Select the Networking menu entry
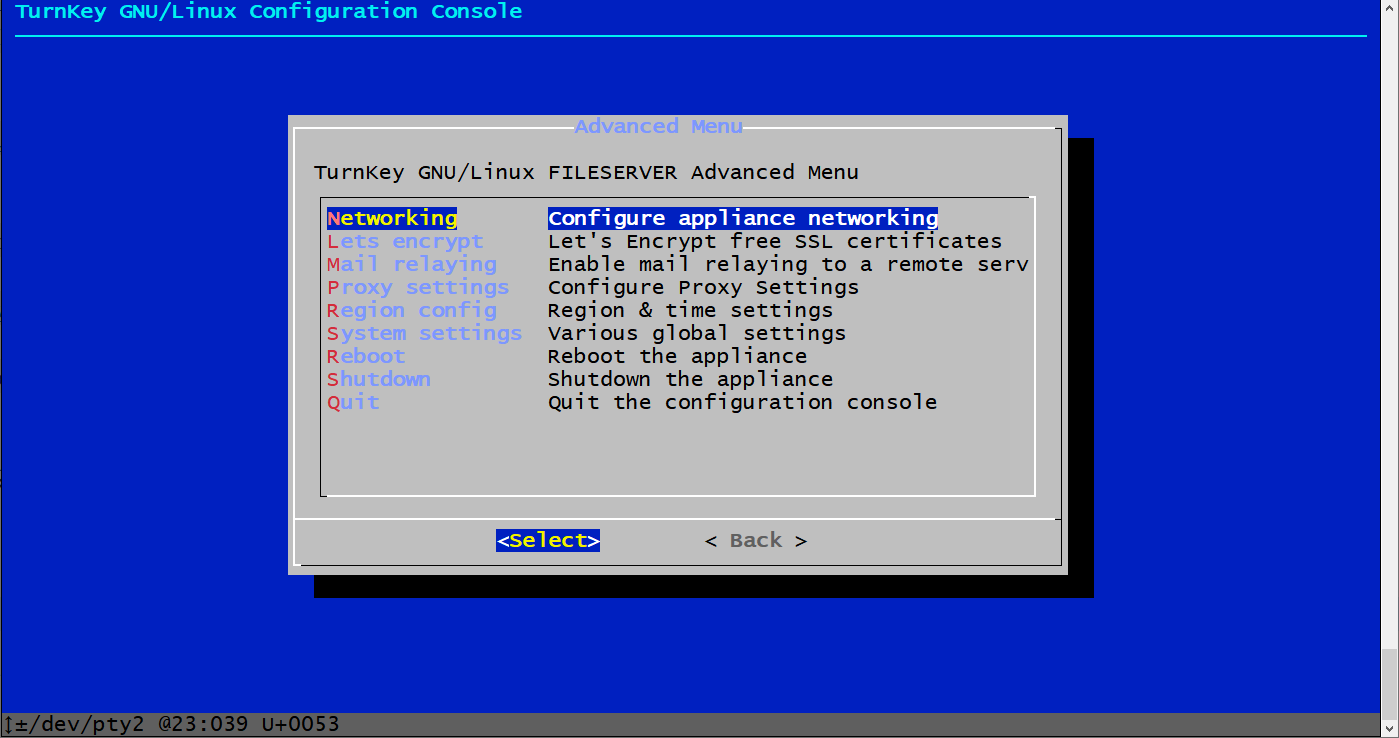Image resolution: width=1399 pixels, height=738 pixels. click(391, 217)
